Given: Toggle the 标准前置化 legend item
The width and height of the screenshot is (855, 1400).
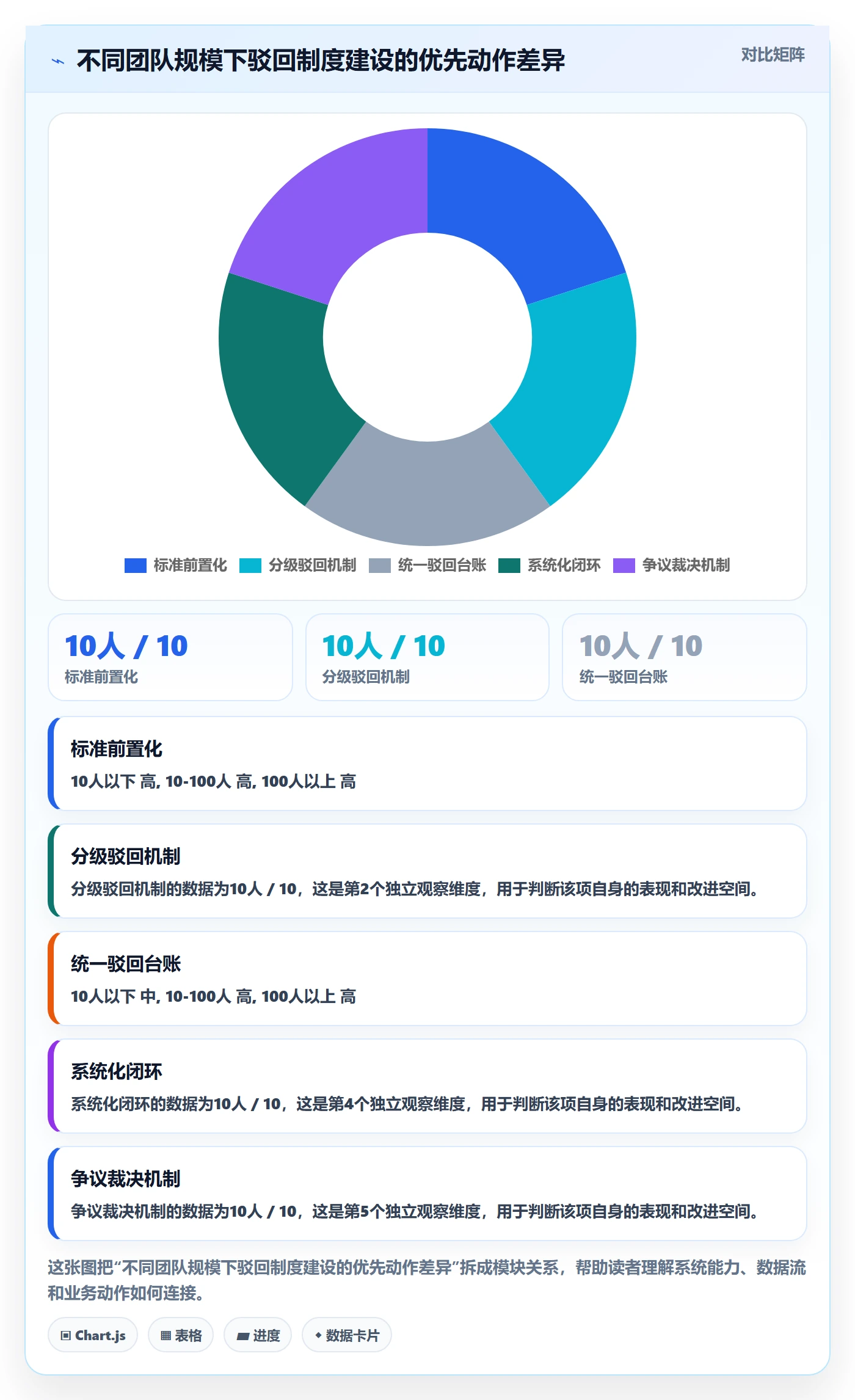Looking at the screenshot, I should [175, 565].
